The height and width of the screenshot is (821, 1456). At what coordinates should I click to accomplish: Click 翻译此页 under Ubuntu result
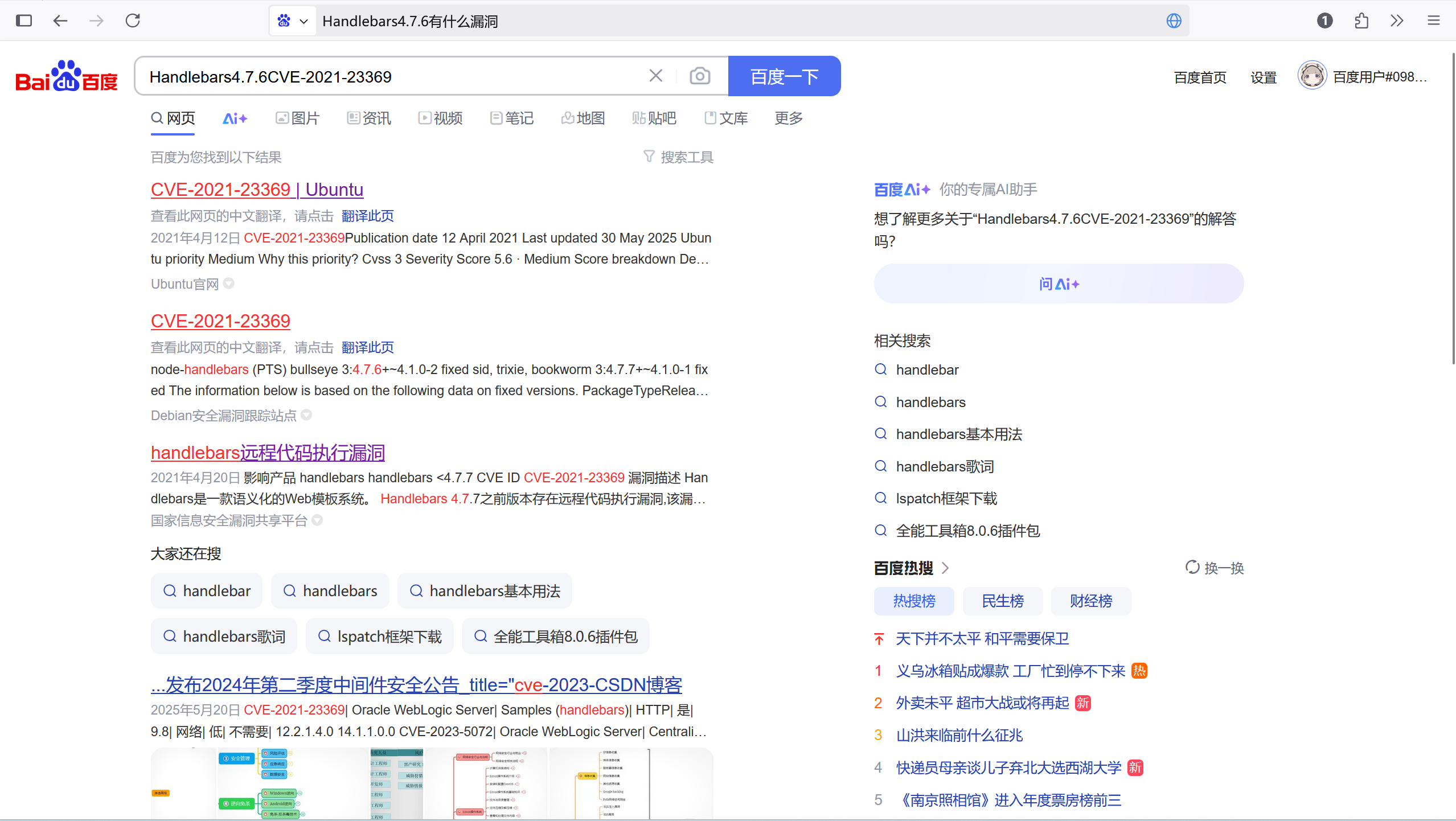coord(367,216)
